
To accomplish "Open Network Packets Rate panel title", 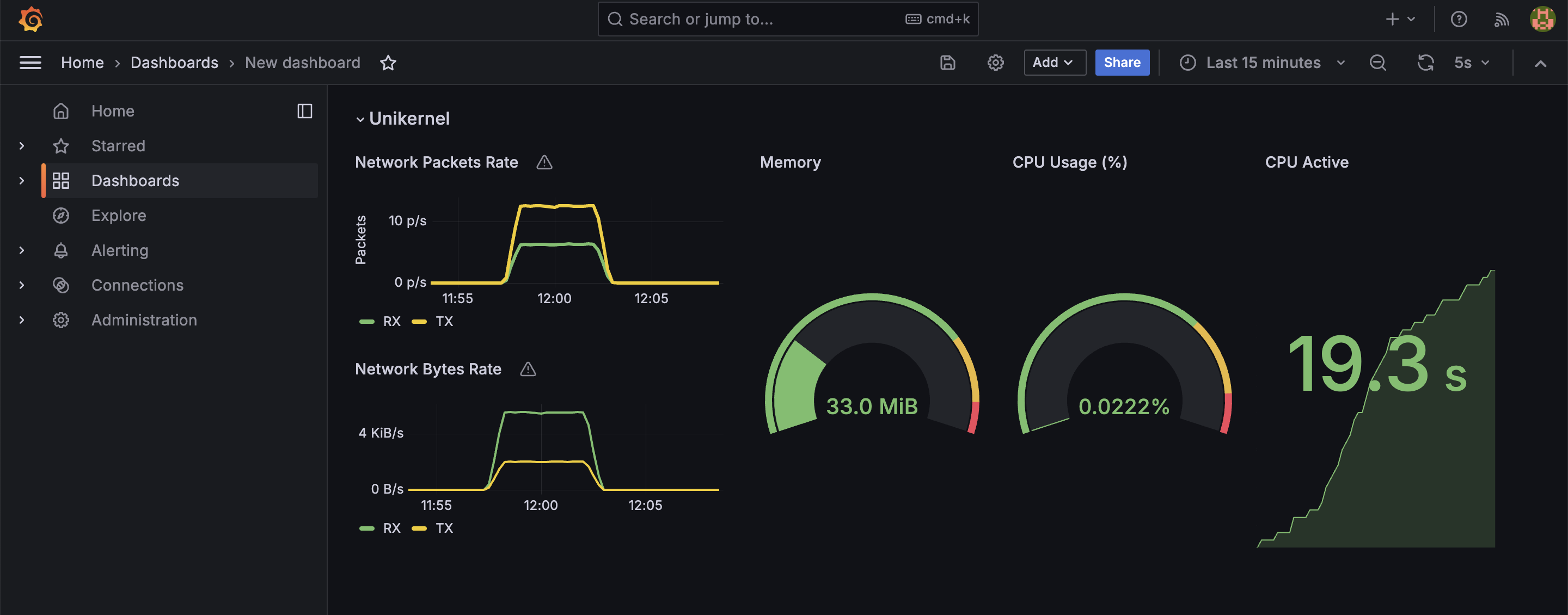I will [437, 162].
